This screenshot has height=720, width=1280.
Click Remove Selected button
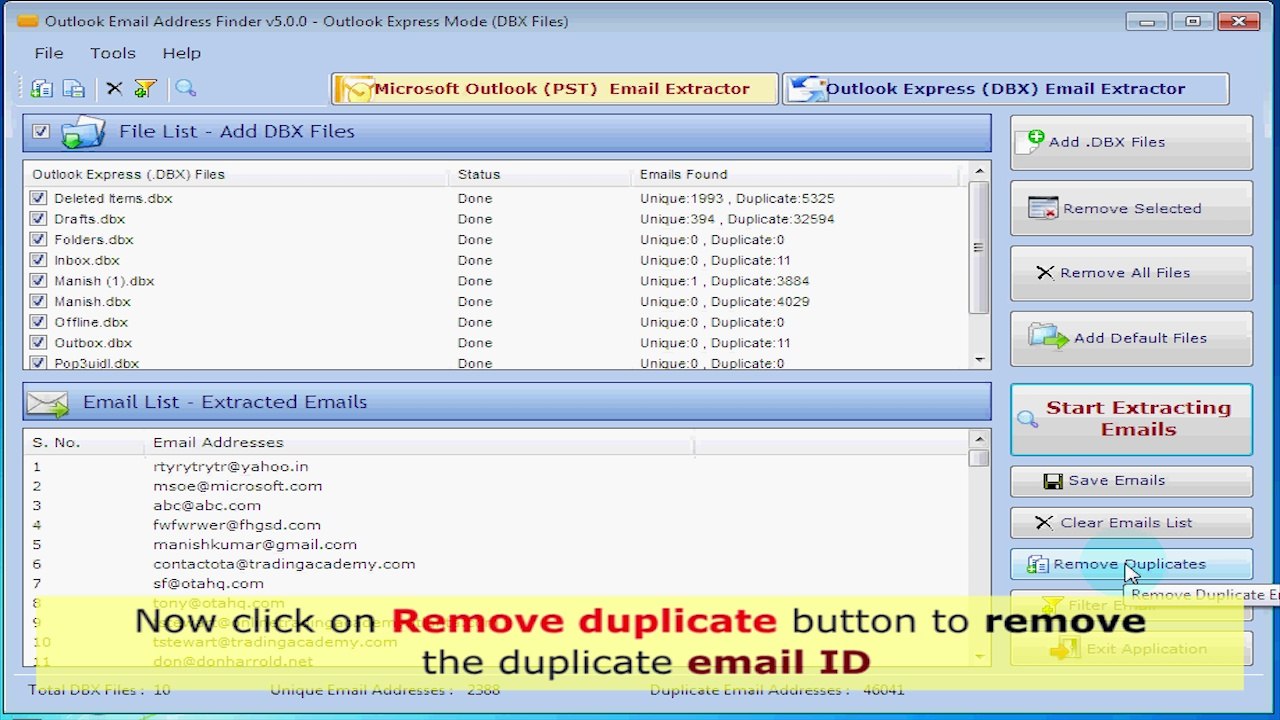pyautogui.click(x=1131, y=208)
